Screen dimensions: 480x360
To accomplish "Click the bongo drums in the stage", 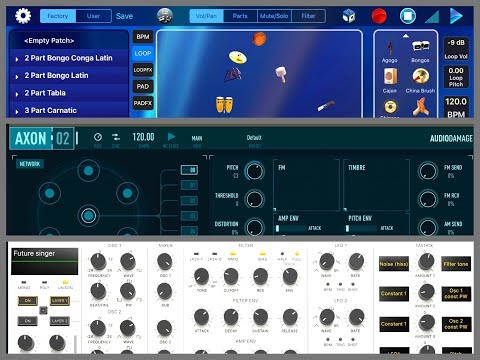I will click(x=224, y=105).
